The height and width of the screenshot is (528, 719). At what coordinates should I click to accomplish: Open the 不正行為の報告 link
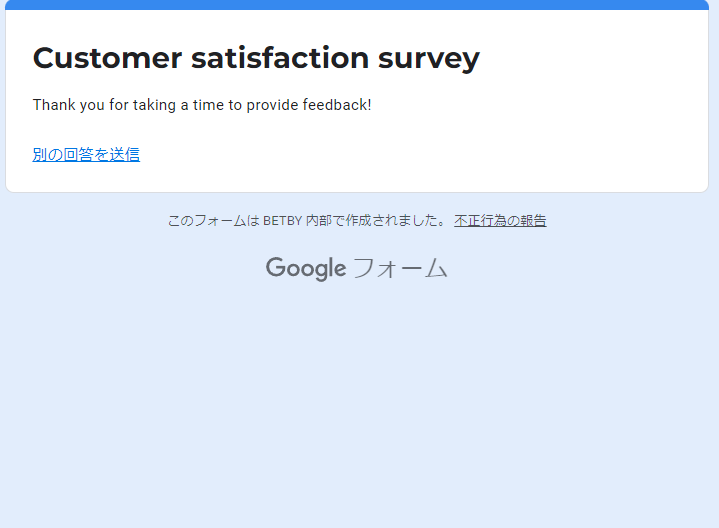pos(500,221)
